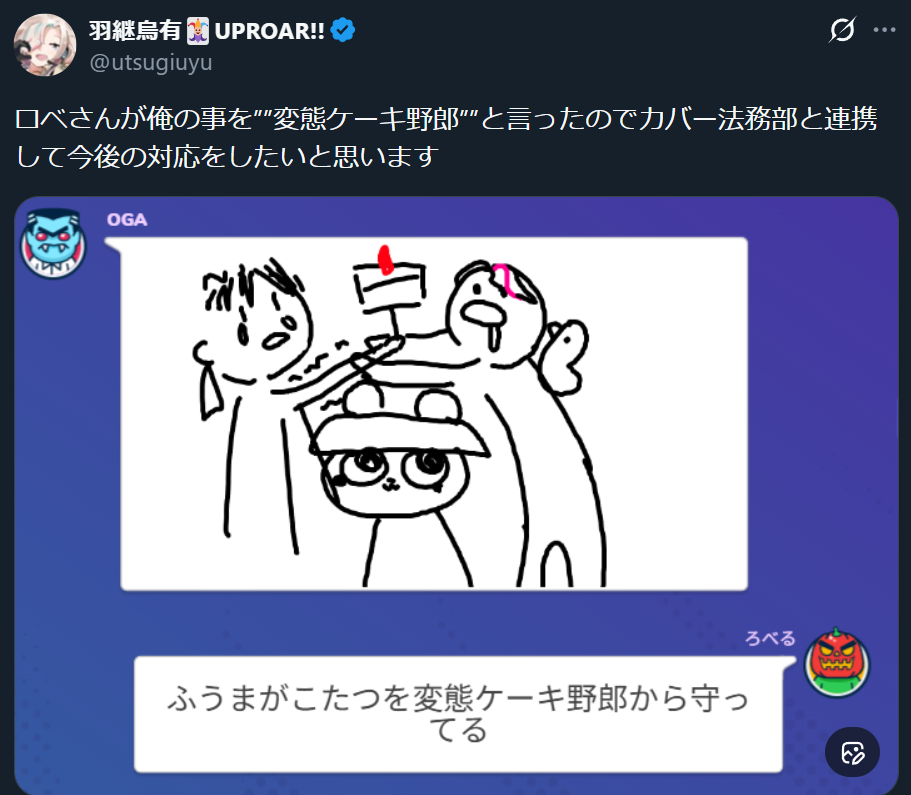911x795 pixels.
Task: Open the three-dot more options menu
Action: (x=884, y=30)
